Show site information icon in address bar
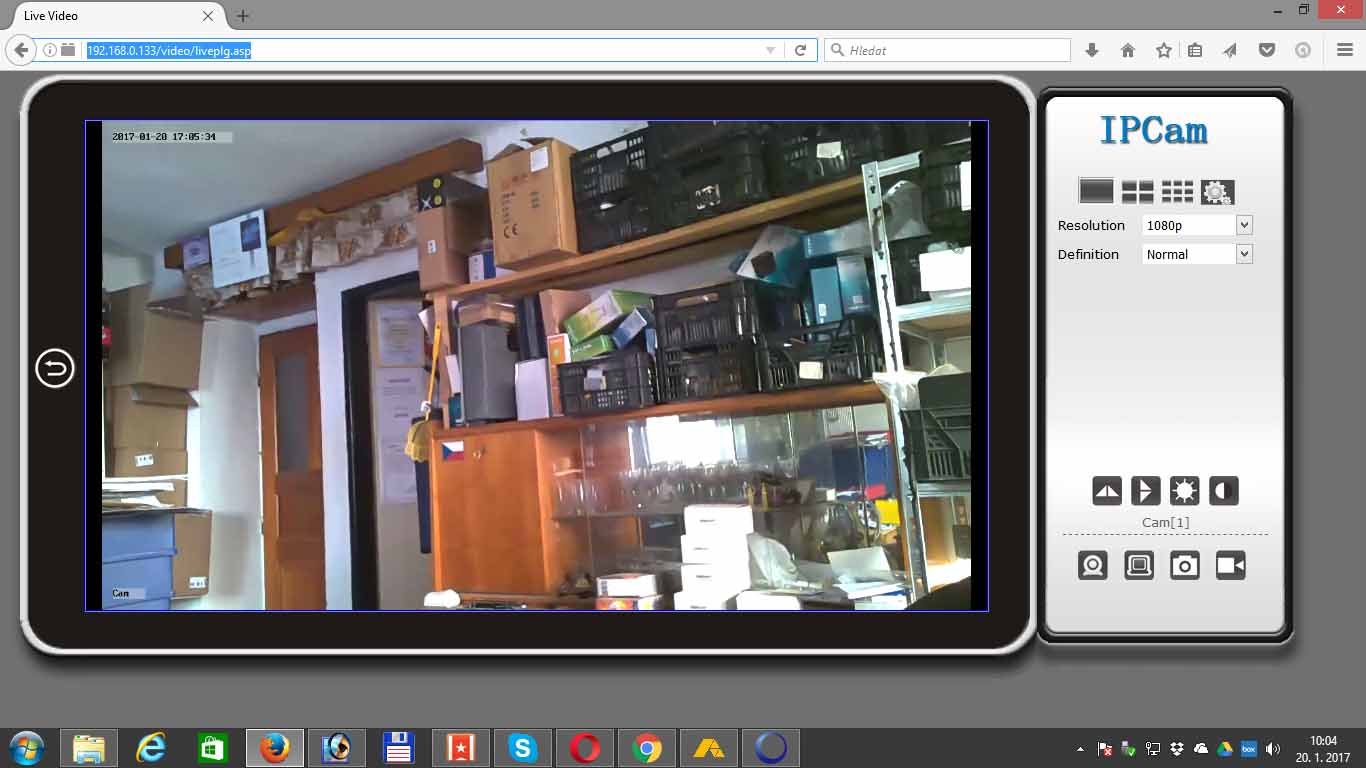 tap(49, 50)
